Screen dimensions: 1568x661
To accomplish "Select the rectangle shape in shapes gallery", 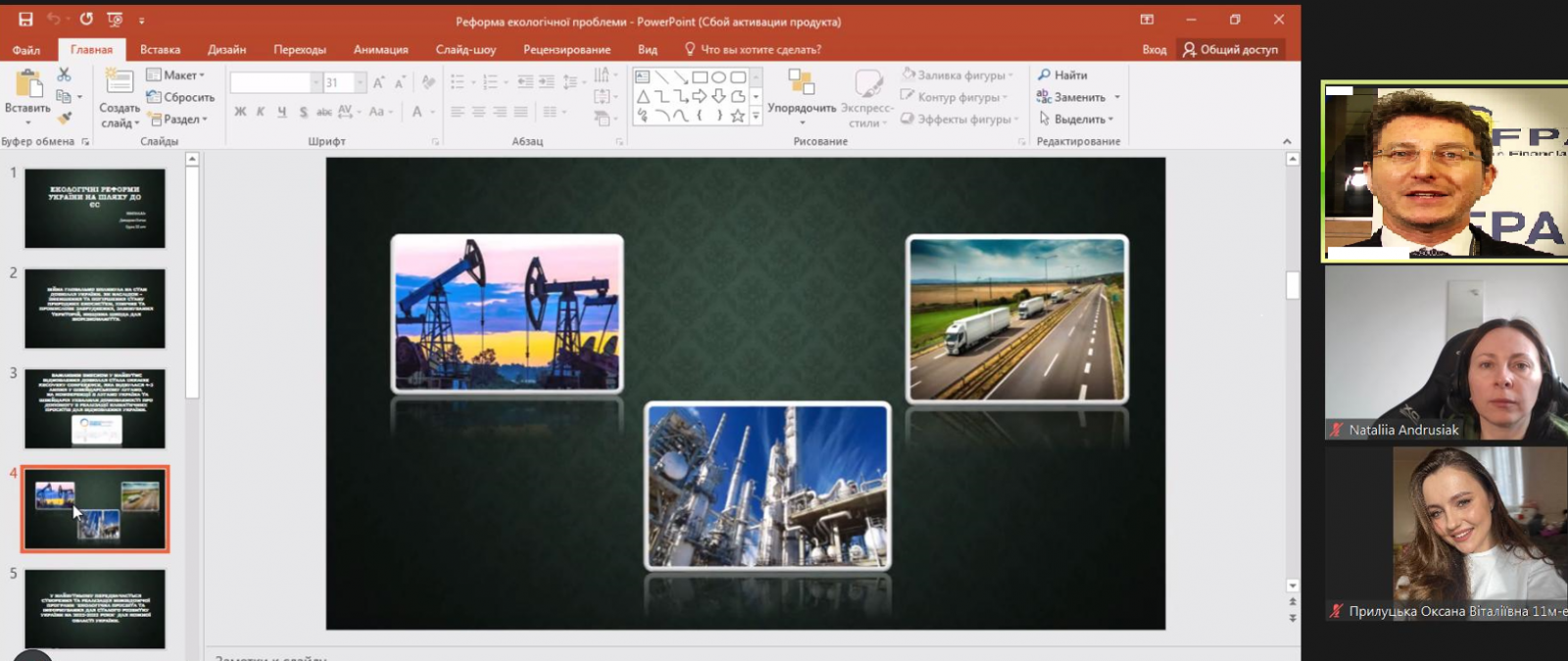I will click(x=700, y=76).
